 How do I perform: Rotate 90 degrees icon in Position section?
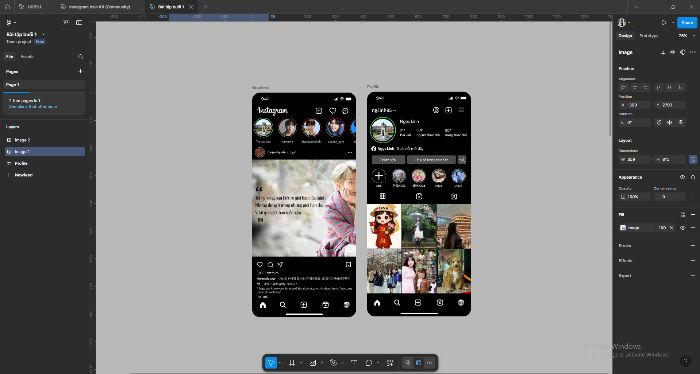pos(659,122)
